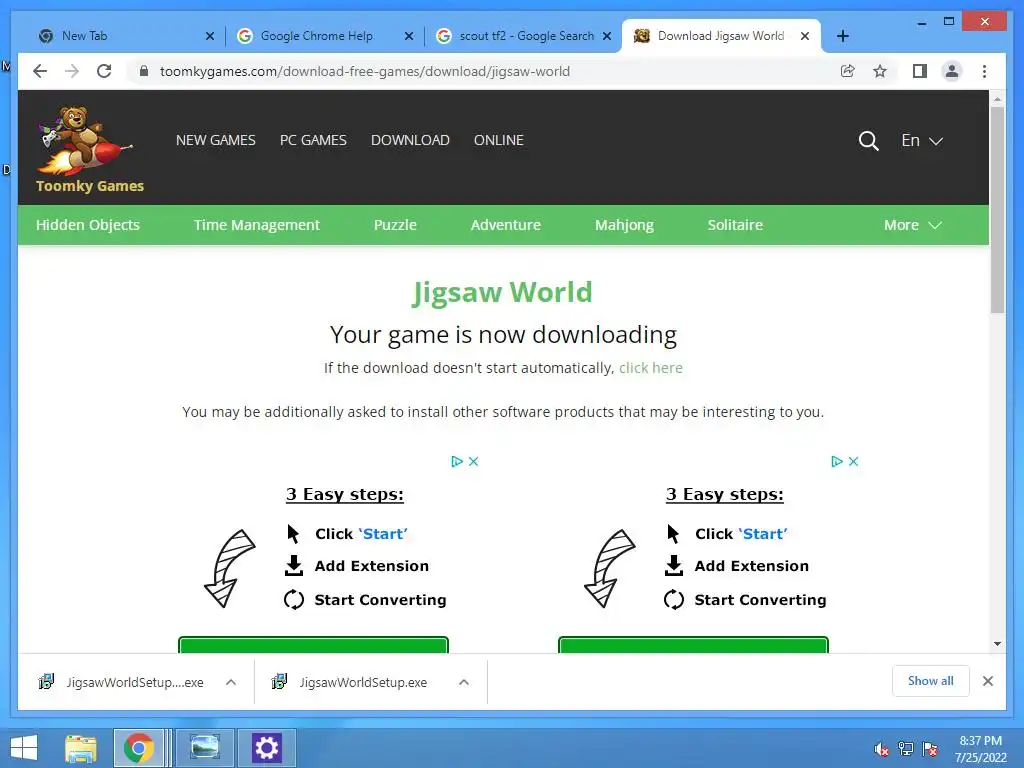The image size is (1024, 768).
Task: Expand options for second JigsawWorldSetup.exe download
Action: coord(464,682)
